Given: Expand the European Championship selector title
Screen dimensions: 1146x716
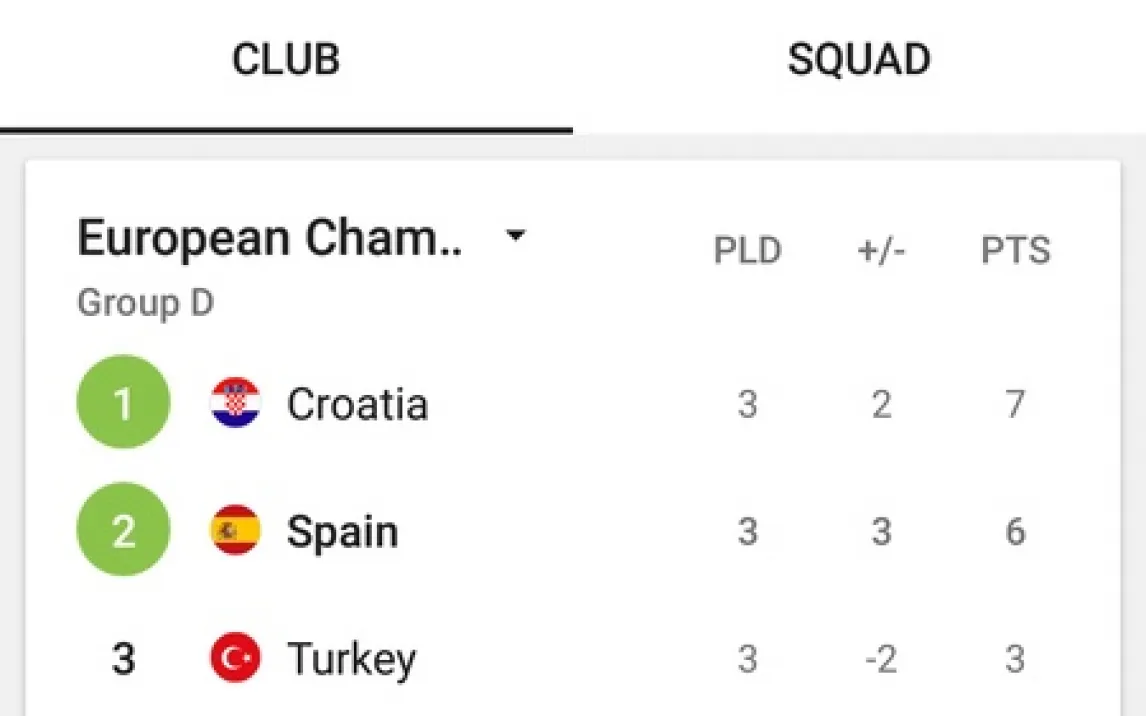Looking at the screenshot, I should coord(270,239).
